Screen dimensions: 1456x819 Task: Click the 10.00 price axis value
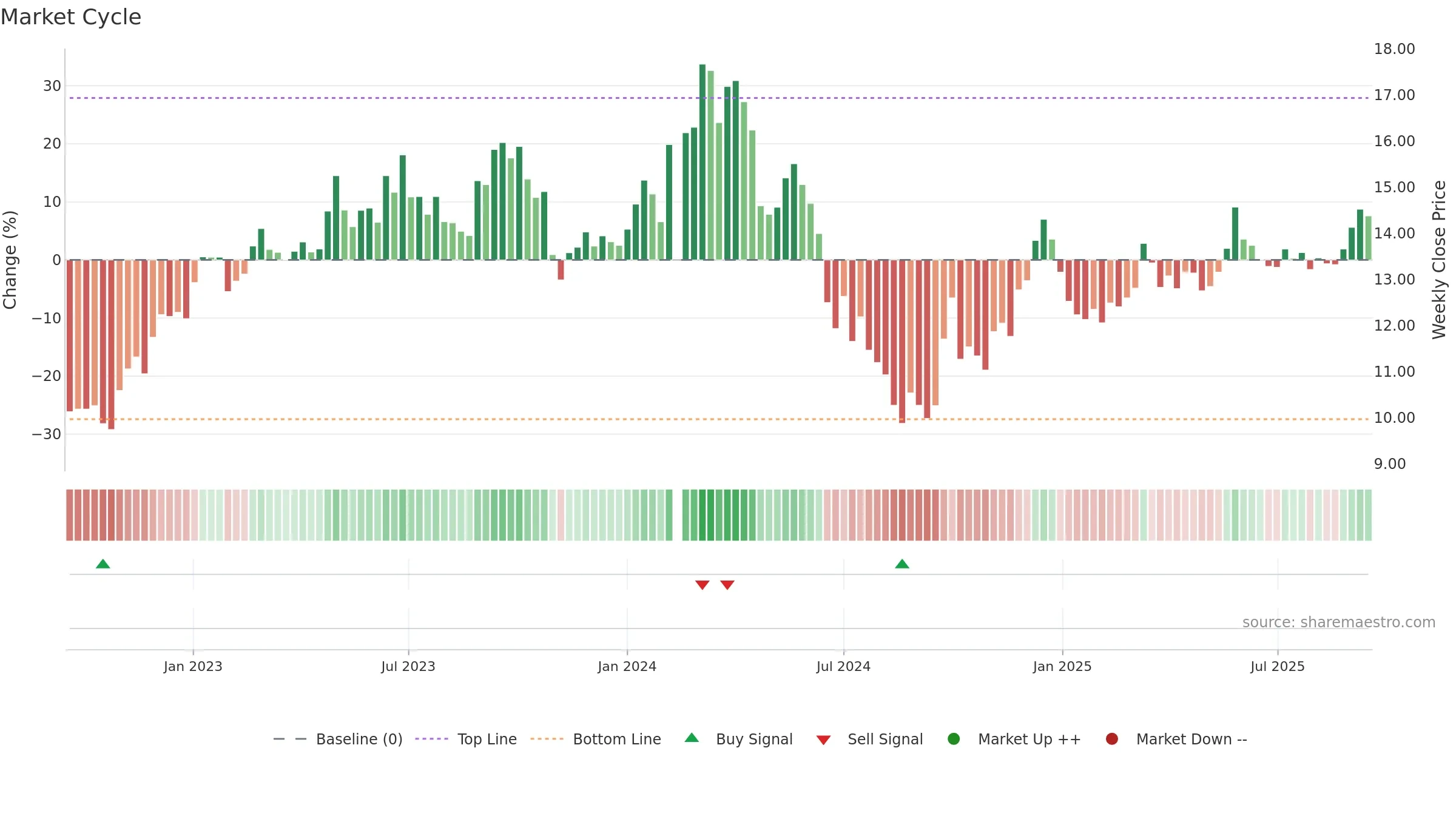(1395, 418)
